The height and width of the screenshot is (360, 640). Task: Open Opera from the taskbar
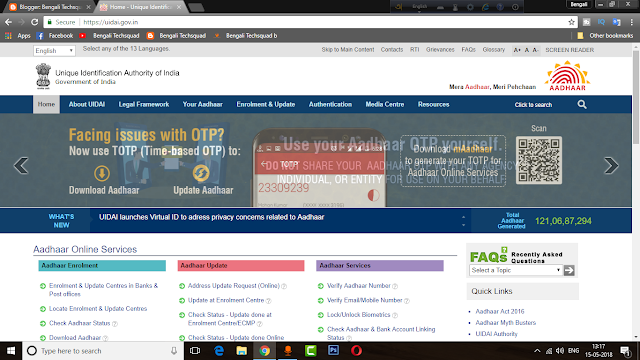(356, 351)
